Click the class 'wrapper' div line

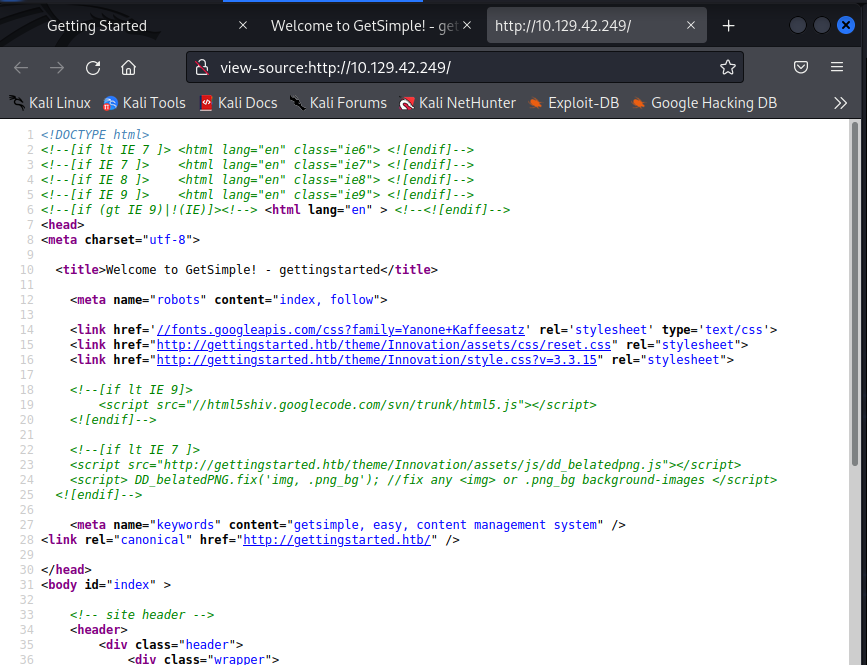point(203,659)
